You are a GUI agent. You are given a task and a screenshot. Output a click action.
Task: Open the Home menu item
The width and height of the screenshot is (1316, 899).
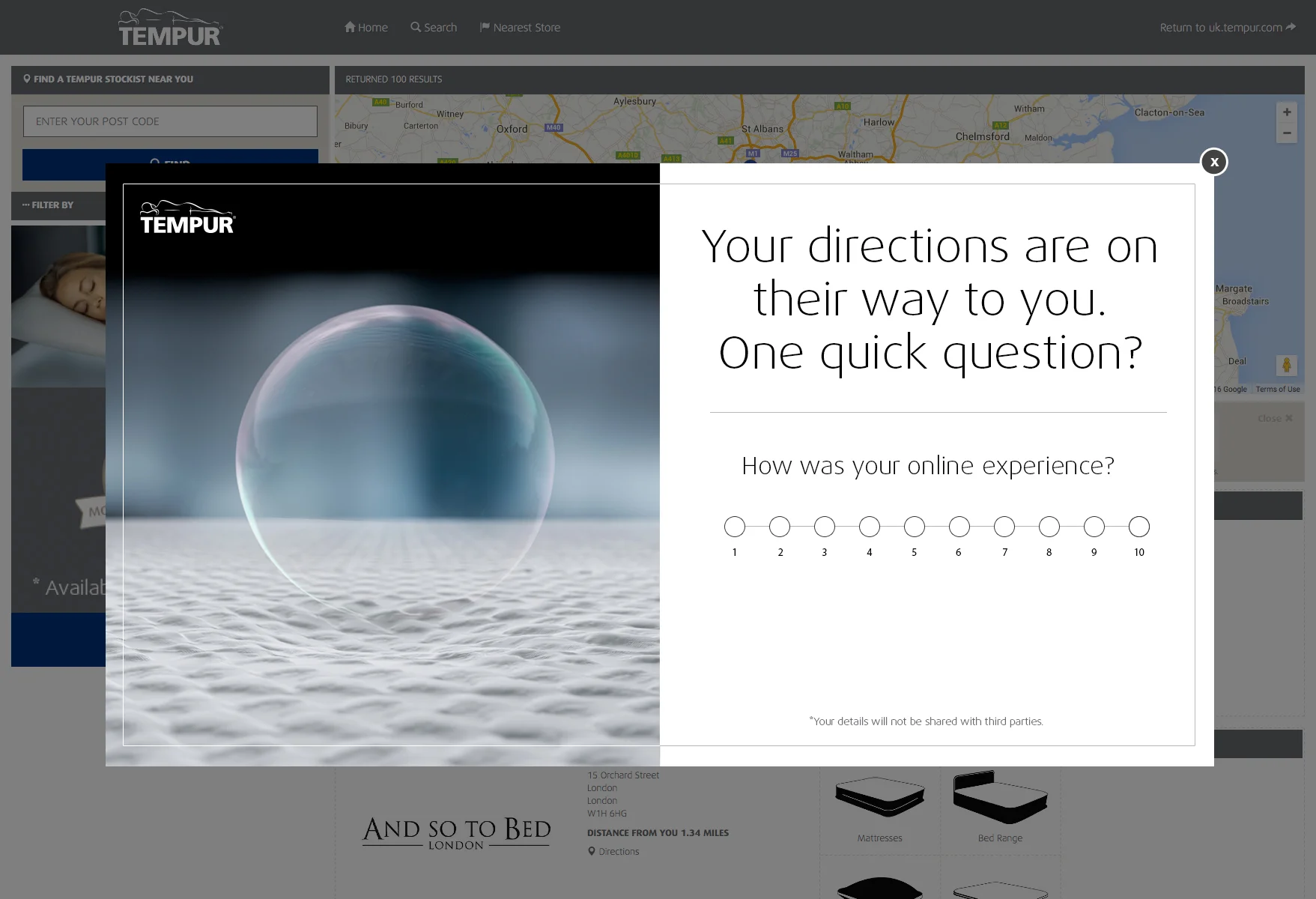click(366, 28)
